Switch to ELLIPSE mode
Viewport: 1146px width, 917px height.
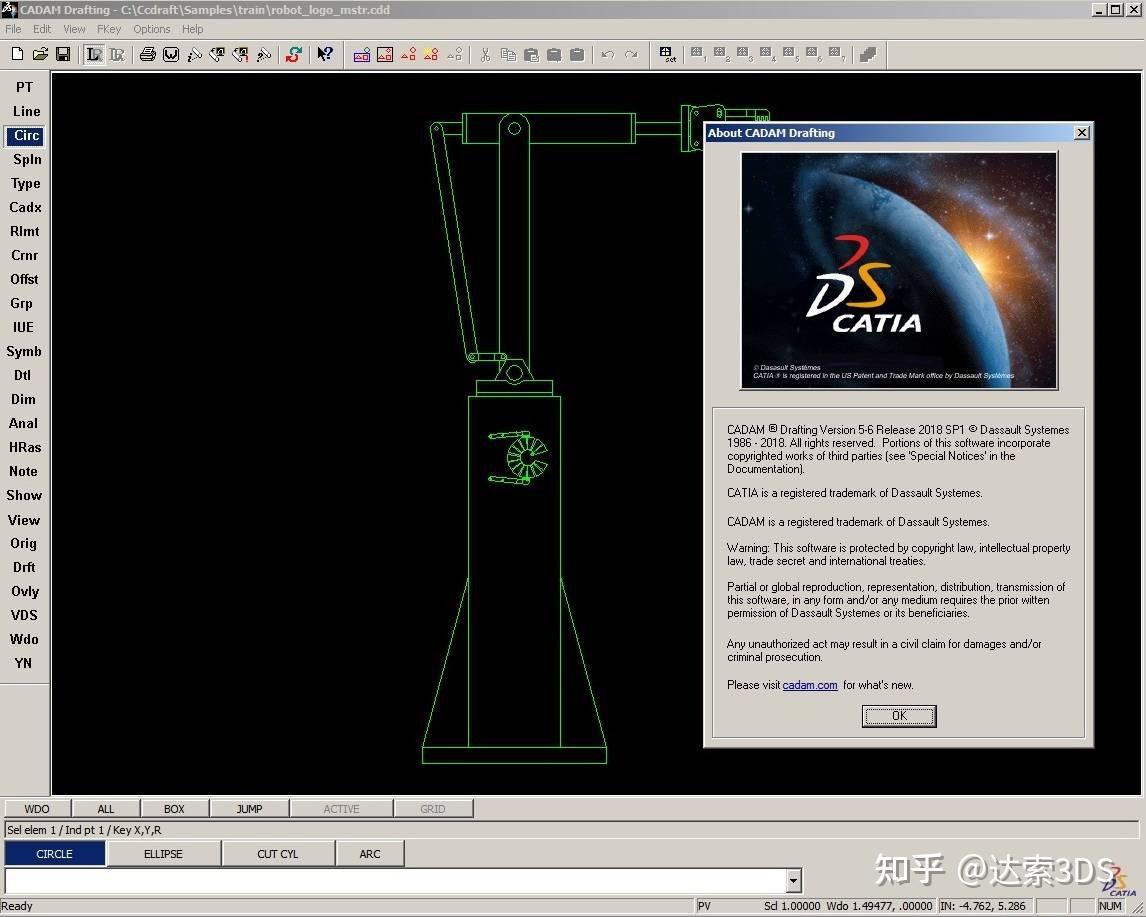pyautogui.click(x=163, y=853)
